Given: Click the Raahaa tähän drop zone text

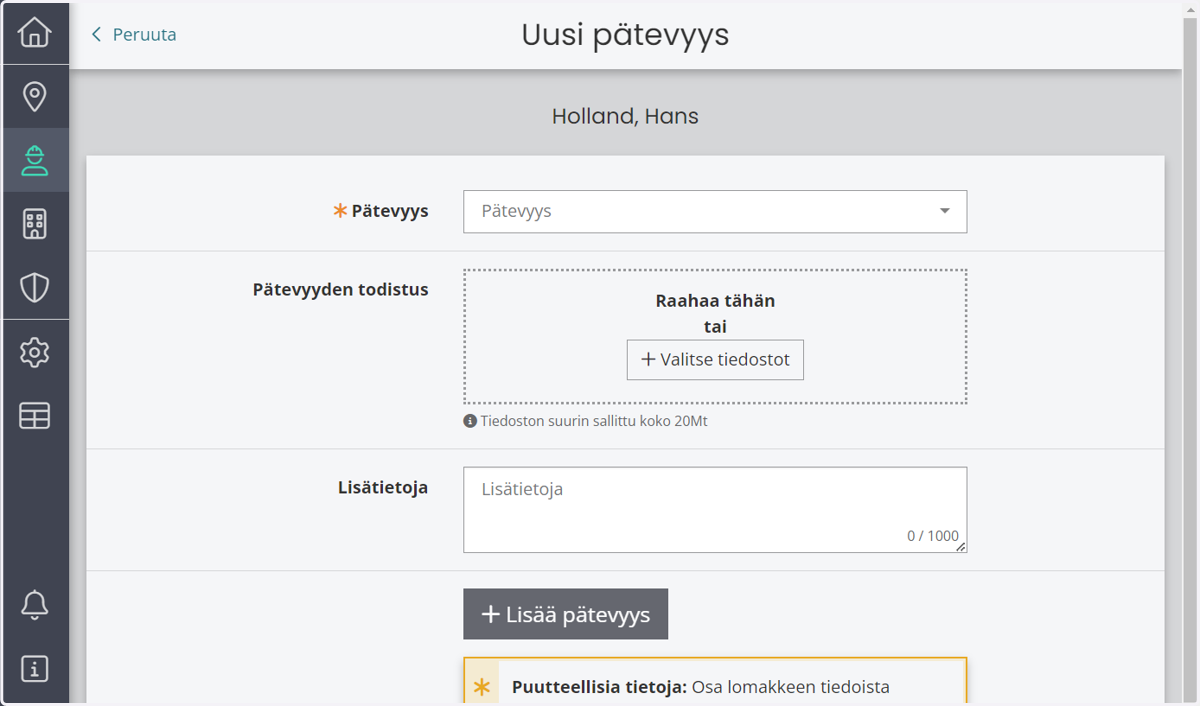Looking at the screenshot, I should (715, 301).
